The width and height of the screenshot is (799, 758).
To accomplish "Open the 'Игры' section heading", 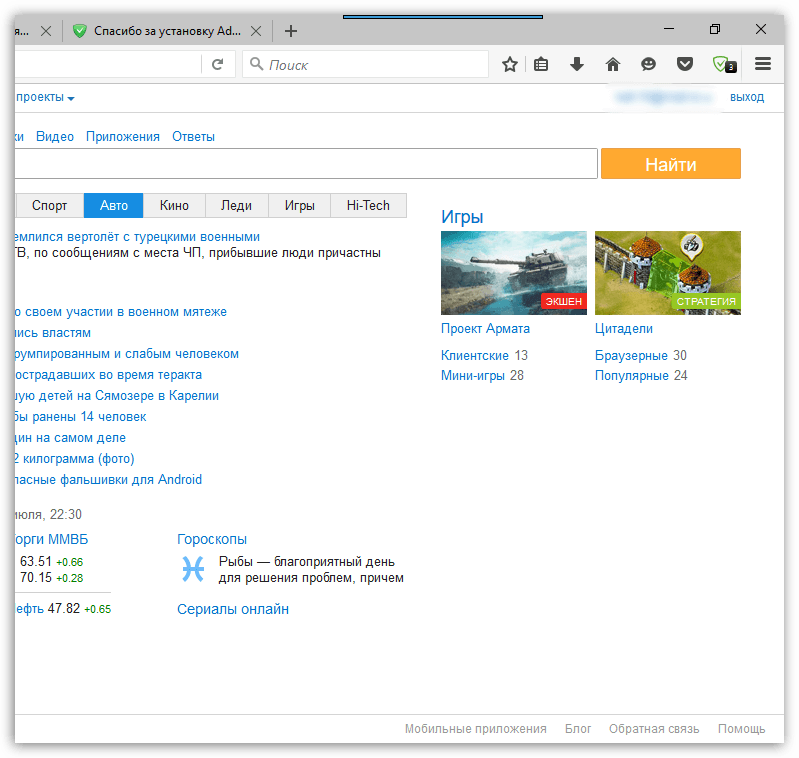I will click(462, 217).
